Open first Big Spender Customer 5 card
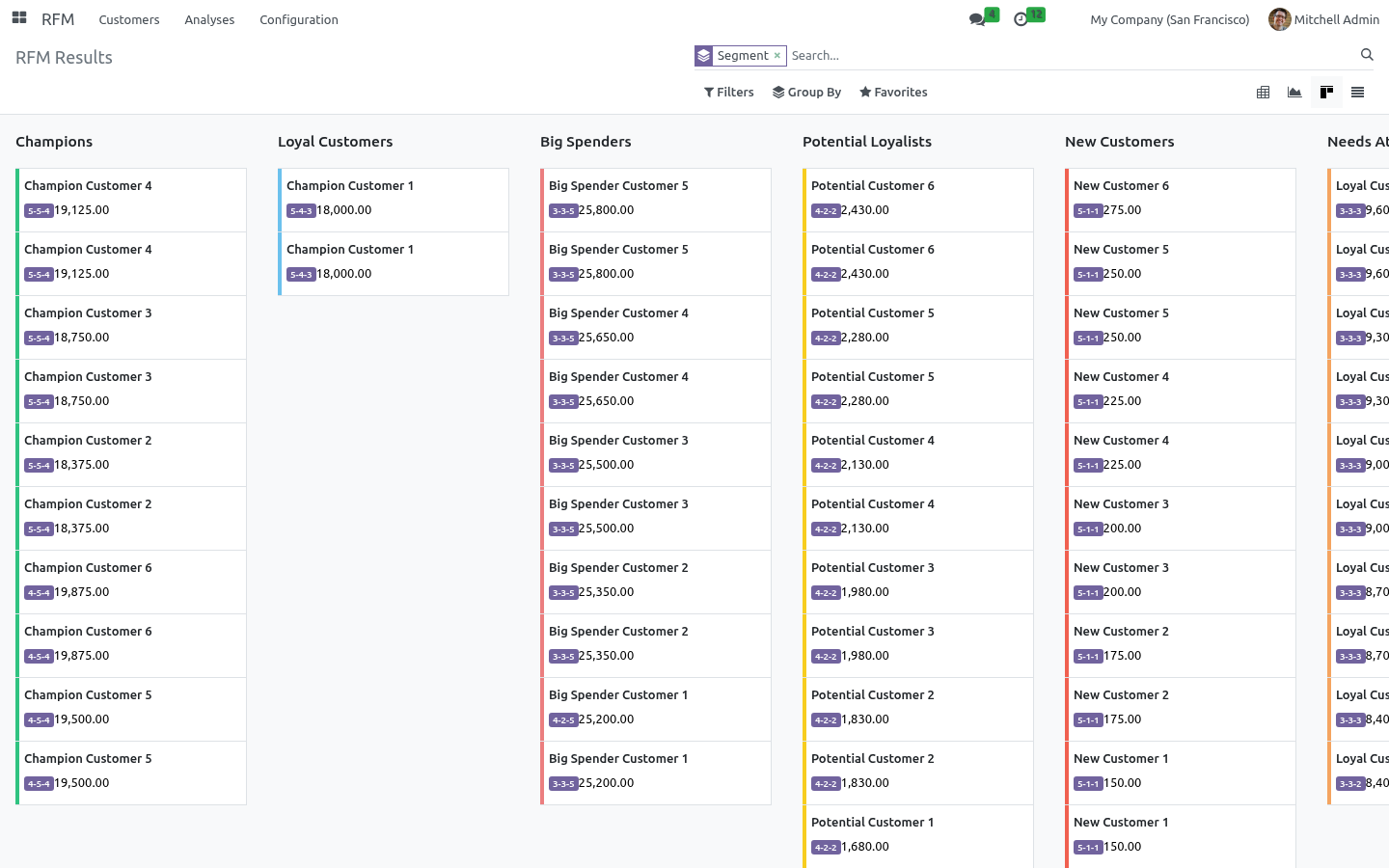 tap(656, 200)
